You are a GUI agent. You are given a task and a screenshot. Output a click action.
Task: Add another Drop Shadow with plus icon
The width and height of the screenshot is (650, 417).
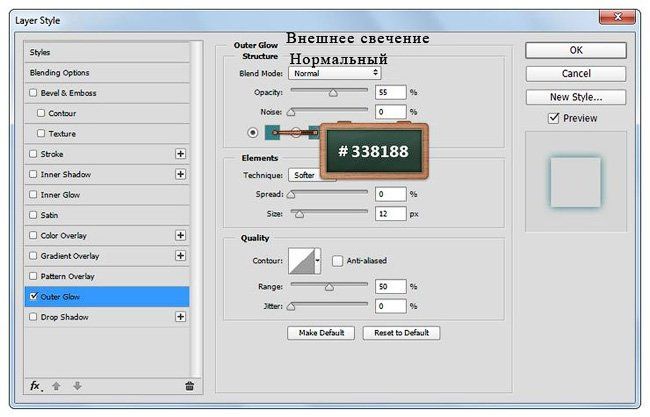click(180, 317)
